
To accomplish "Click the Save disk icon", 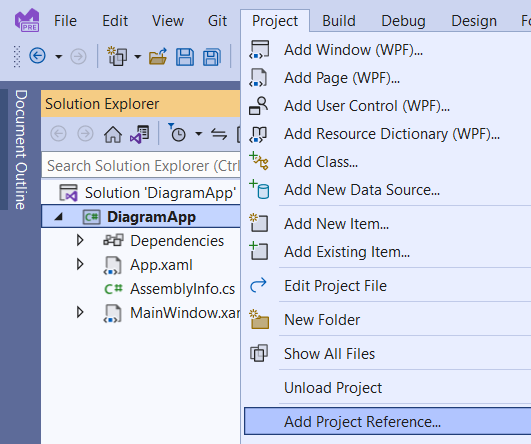I will point(185,57).
